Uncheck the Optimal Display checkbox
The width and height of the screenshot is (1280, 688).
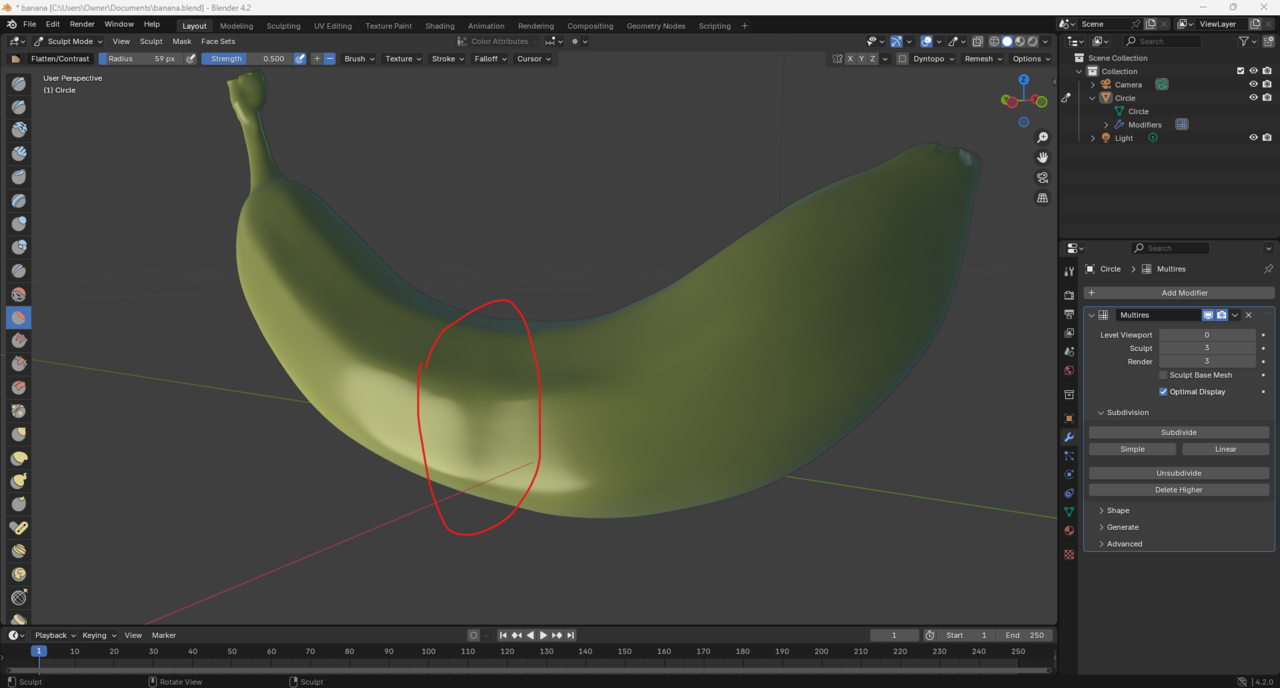[x=1163, y=392]
